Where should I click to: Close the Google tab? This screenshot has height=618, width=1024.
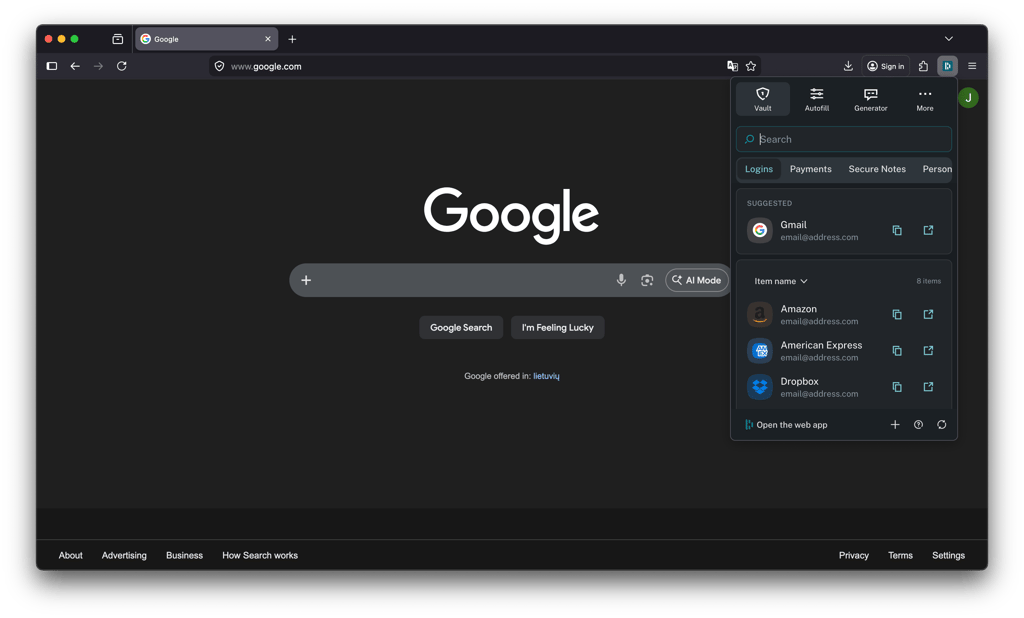tap(268, 39)
